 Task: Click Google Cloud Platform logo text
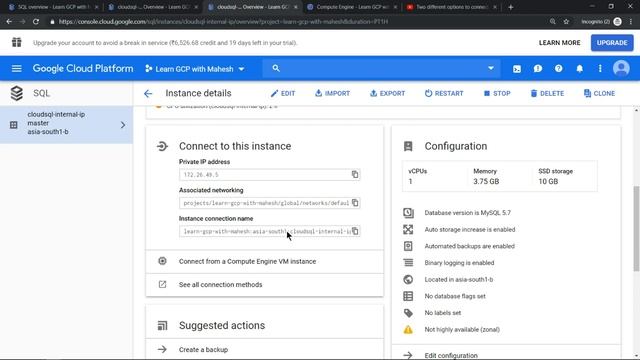pos(83,69)
